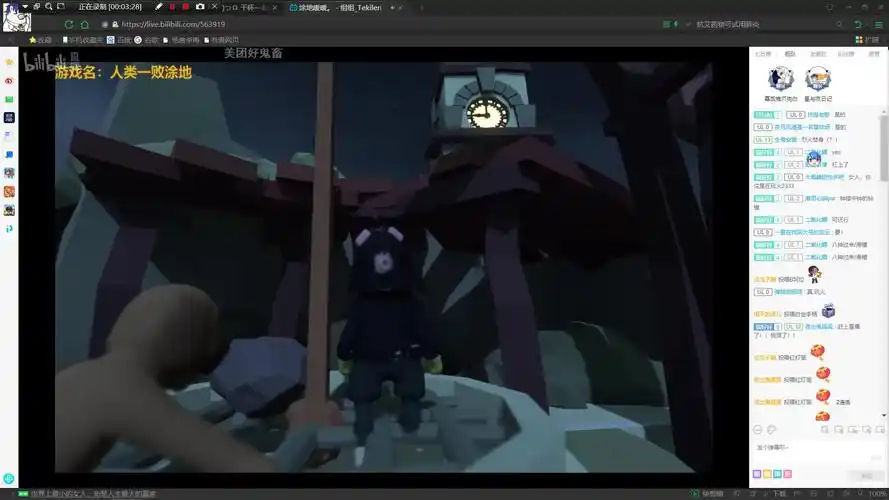This screenshot has width=889, height=500.
Task: Select the first tab in chat panel header
Action: (x=763, y=54)
